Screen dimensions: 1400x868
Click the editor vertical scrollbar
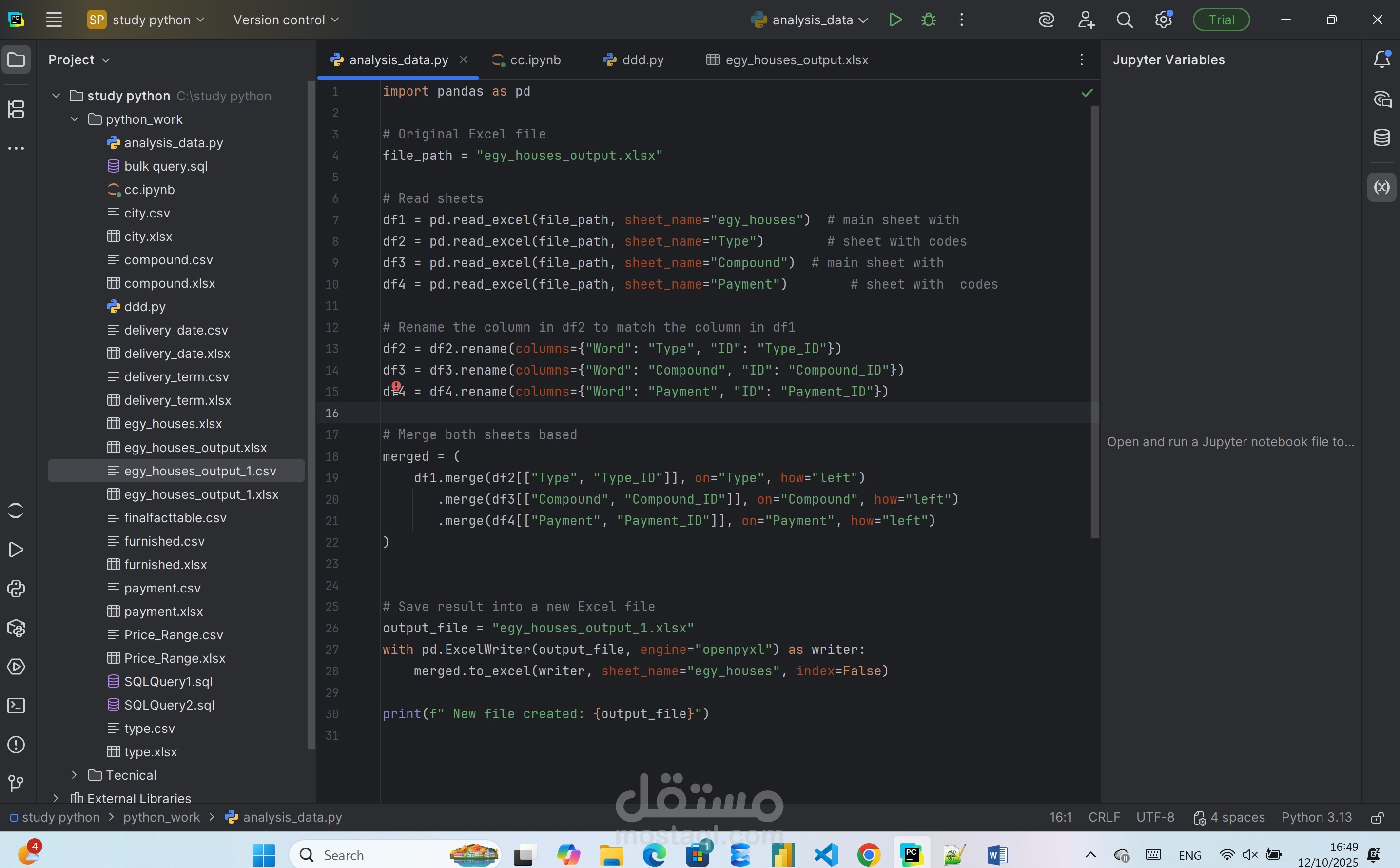click(1095, 321)
